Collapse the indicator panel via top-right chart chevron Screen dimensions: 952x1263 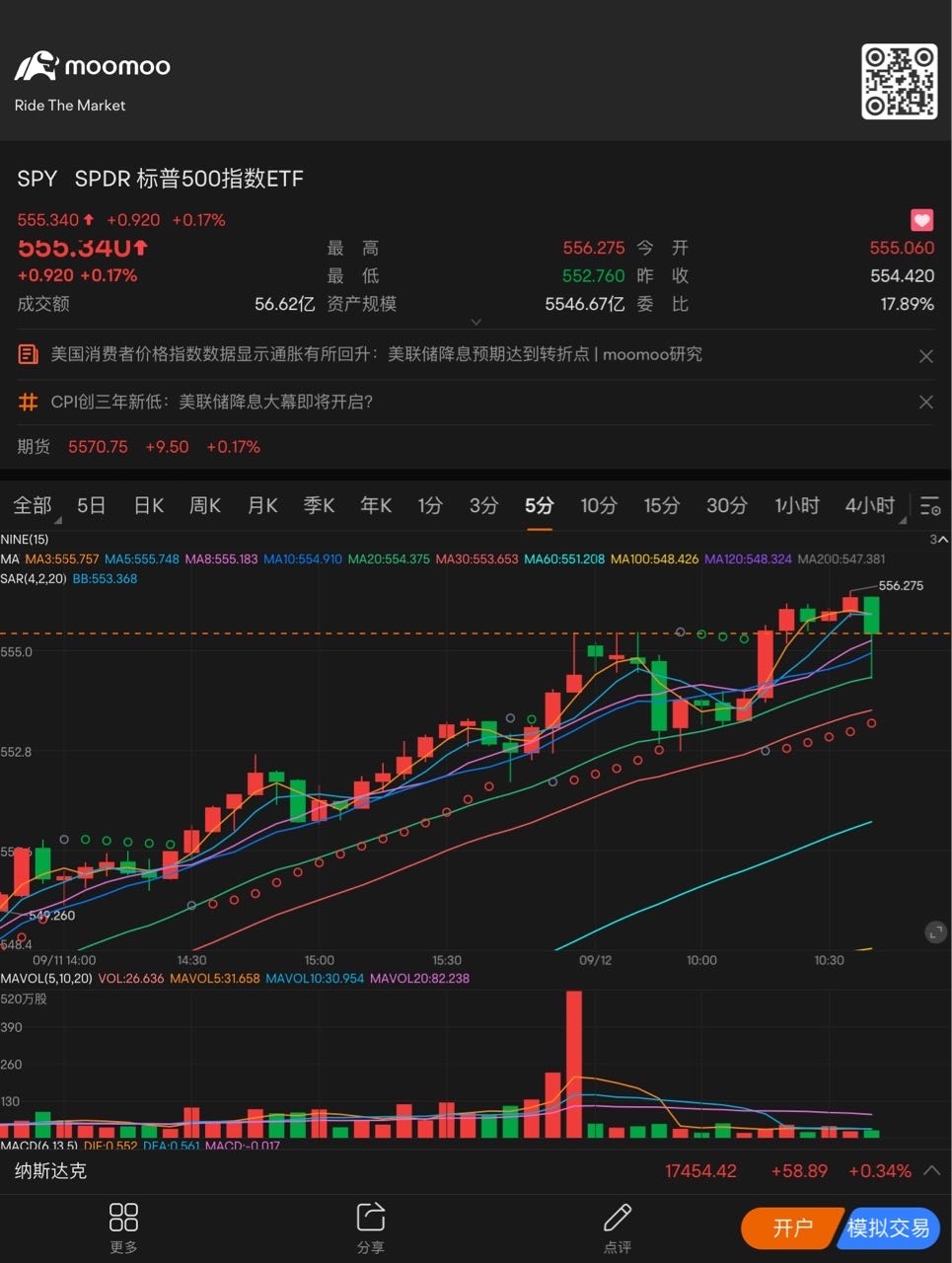pyautogui.click(x=940, y=540)
